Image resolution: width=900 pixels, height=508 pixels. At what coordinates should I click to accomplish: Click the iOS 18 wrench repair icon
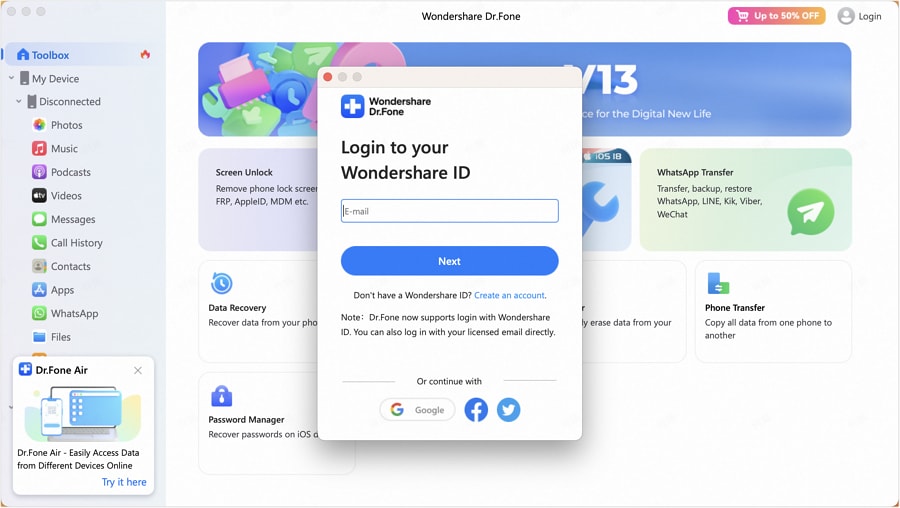(x=601, y=207)
